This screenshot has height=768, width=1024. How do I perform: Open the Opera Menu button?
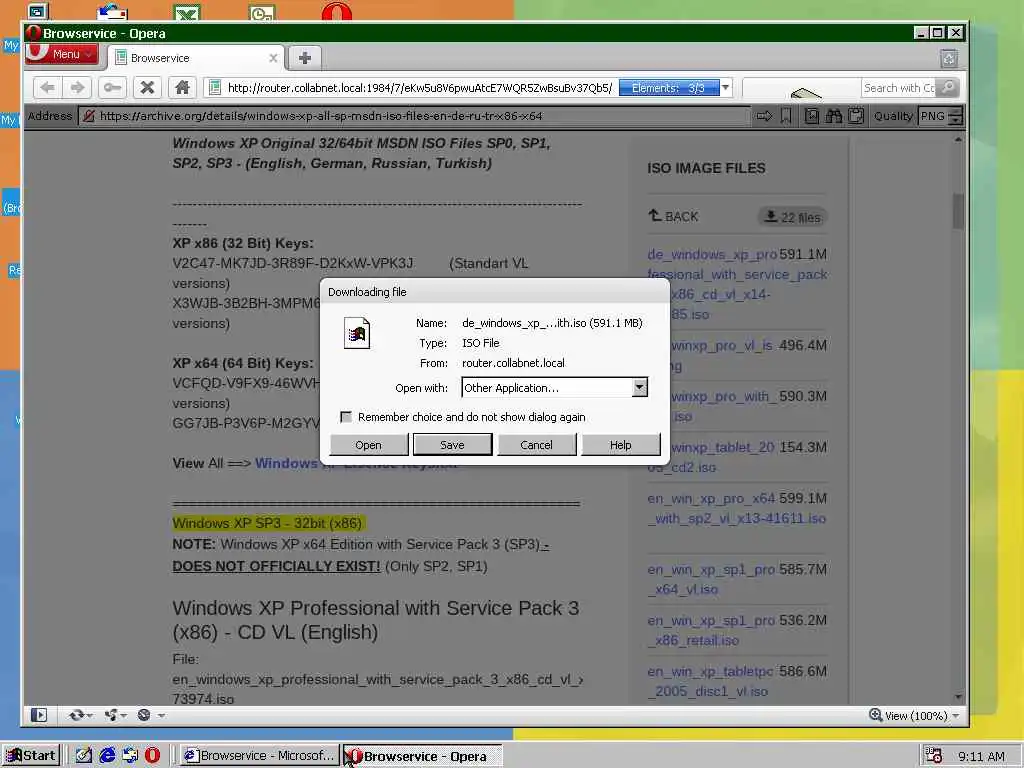(62, 54)
